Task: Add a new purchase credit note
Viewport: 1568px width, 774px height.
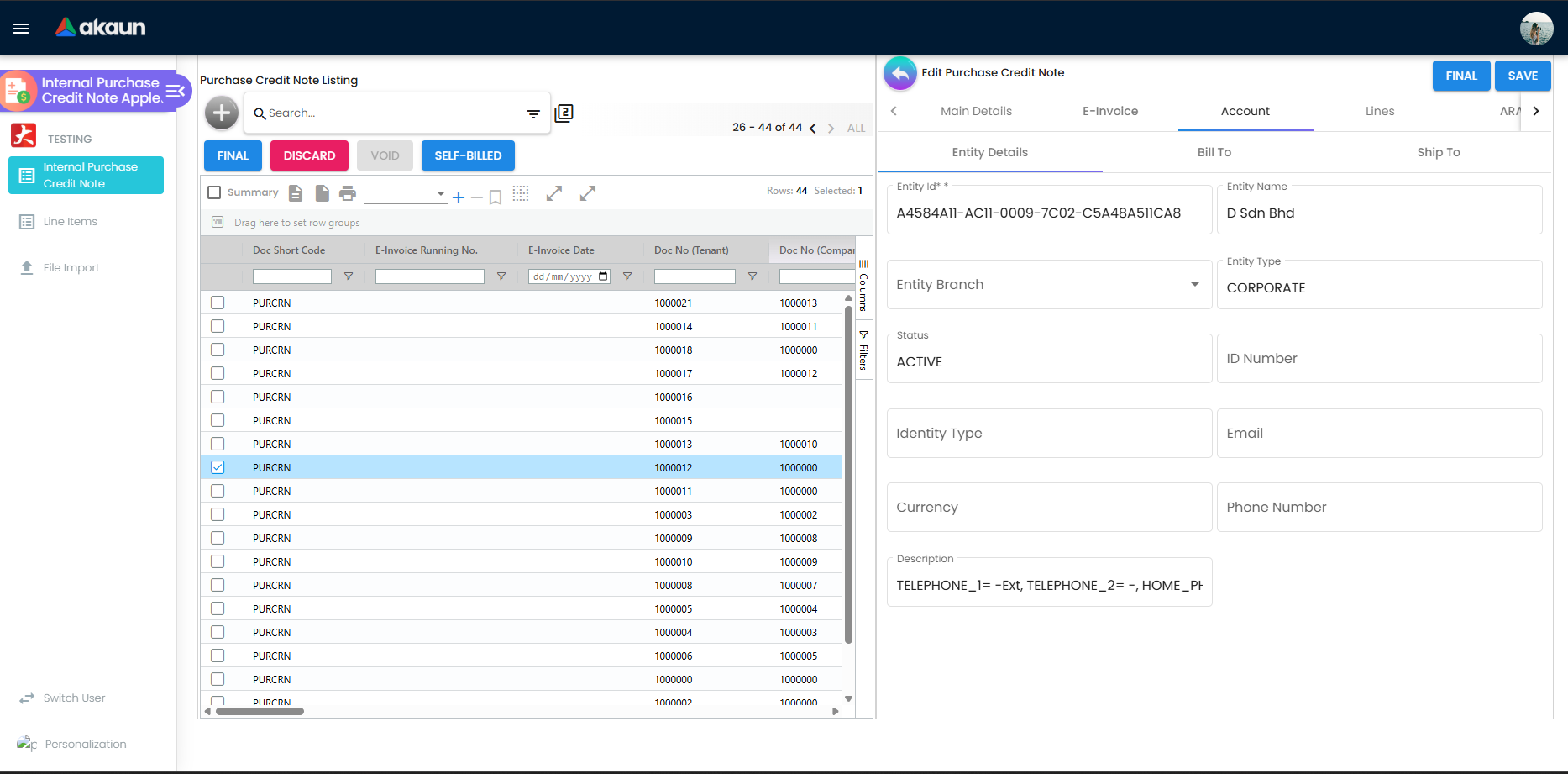Action: coord(222,113)
